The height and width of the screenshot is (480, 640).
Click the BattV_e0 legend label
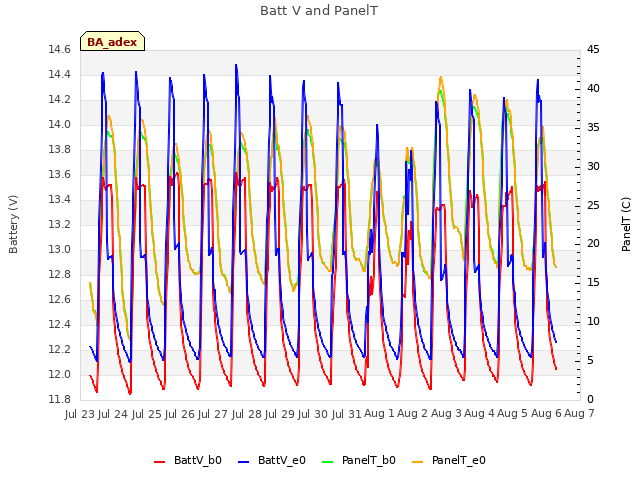[282, 460]
